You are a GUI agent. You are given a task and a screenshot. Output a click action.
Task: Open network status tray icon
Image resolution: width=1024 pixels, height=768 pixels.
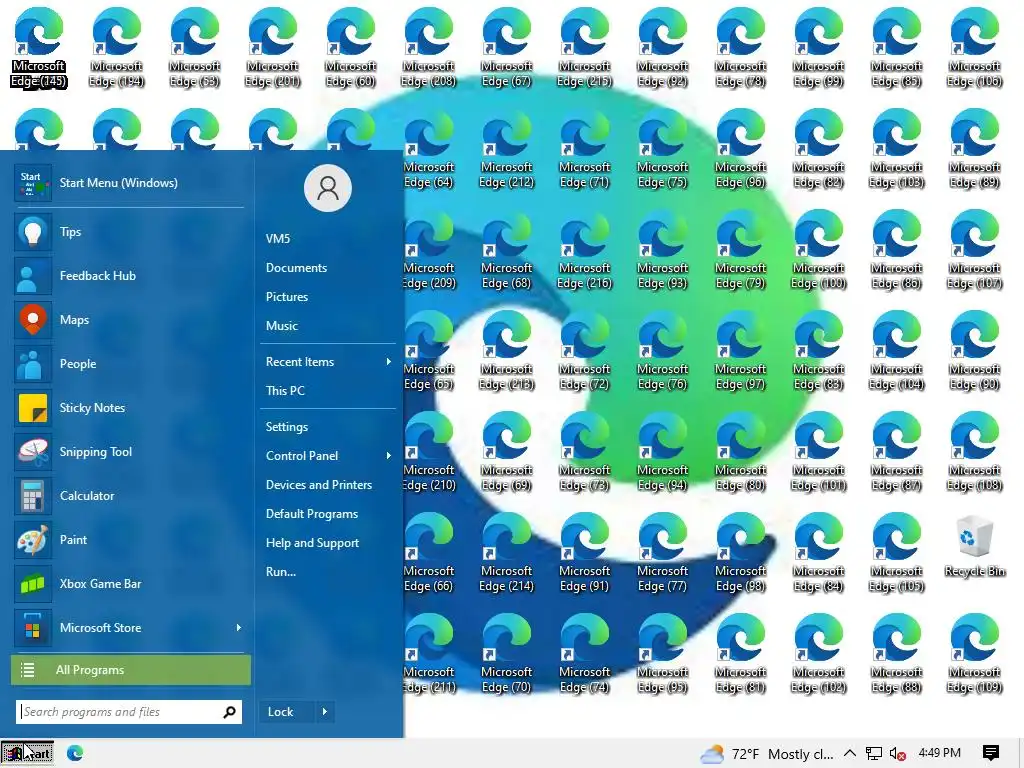coord(874,753)
